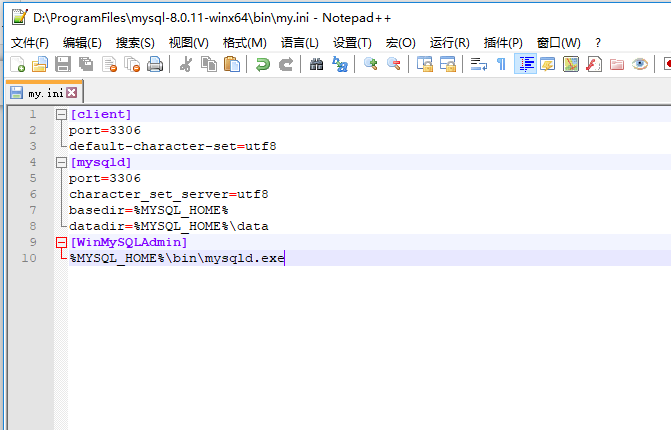Click the Print toolbar icon

click(x=155, y=65)
